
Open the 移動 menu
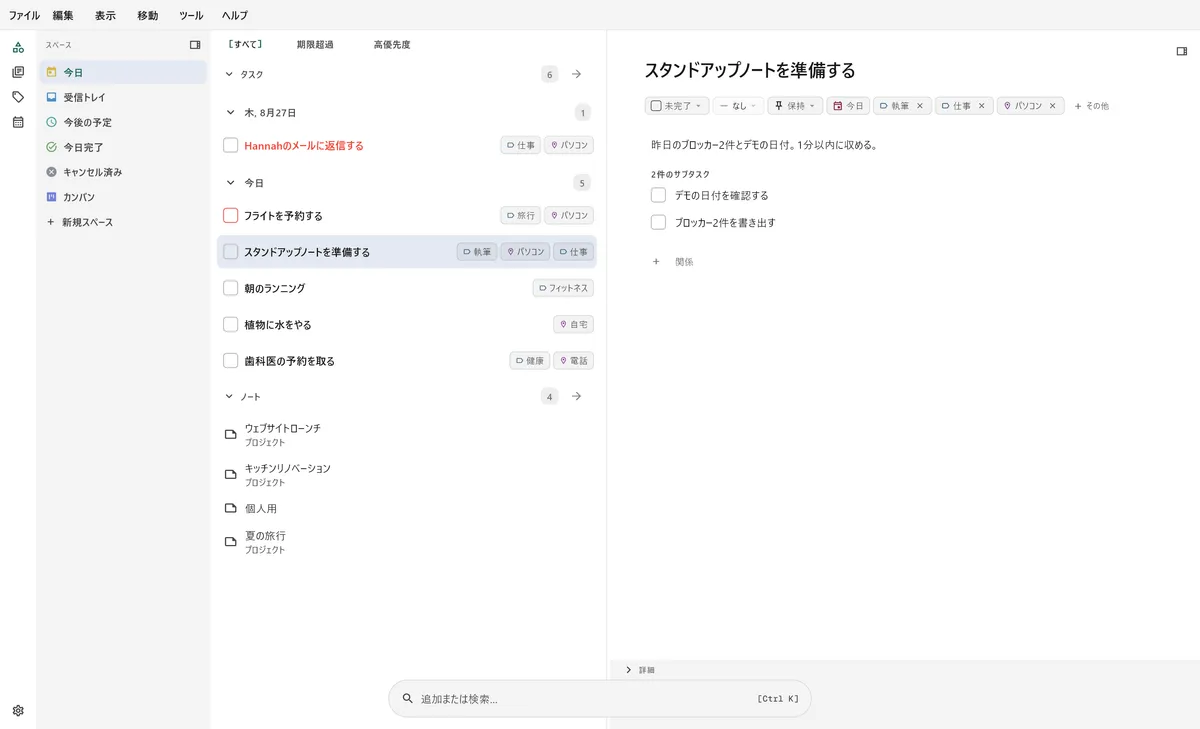(x=147, y=15)
